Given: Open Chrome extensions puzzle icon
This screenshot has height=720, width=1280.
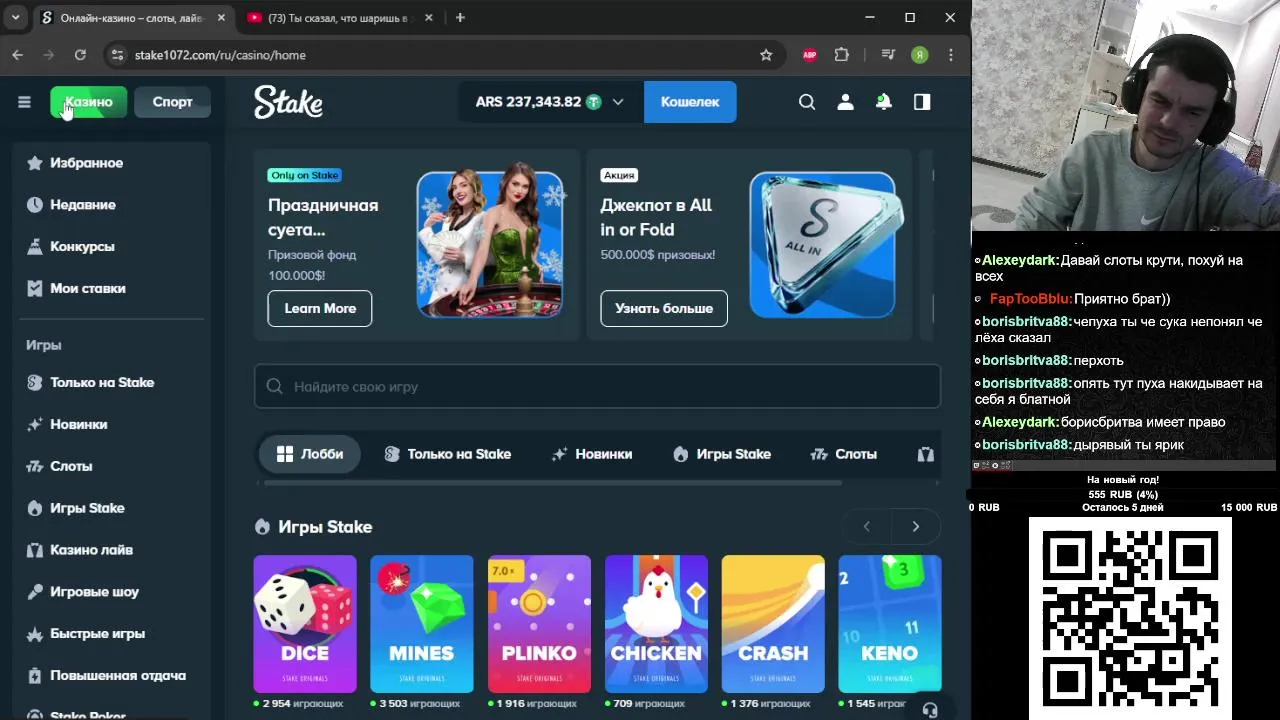Looking at the screenshot, I should 842,55.
